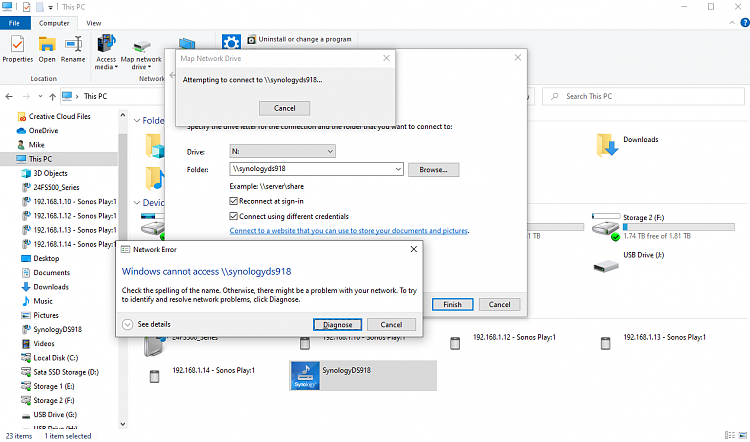The image size is (750, 442).
Task: Click Cancel in Map Network Drive wizard
Action: [x=499, y=304]
